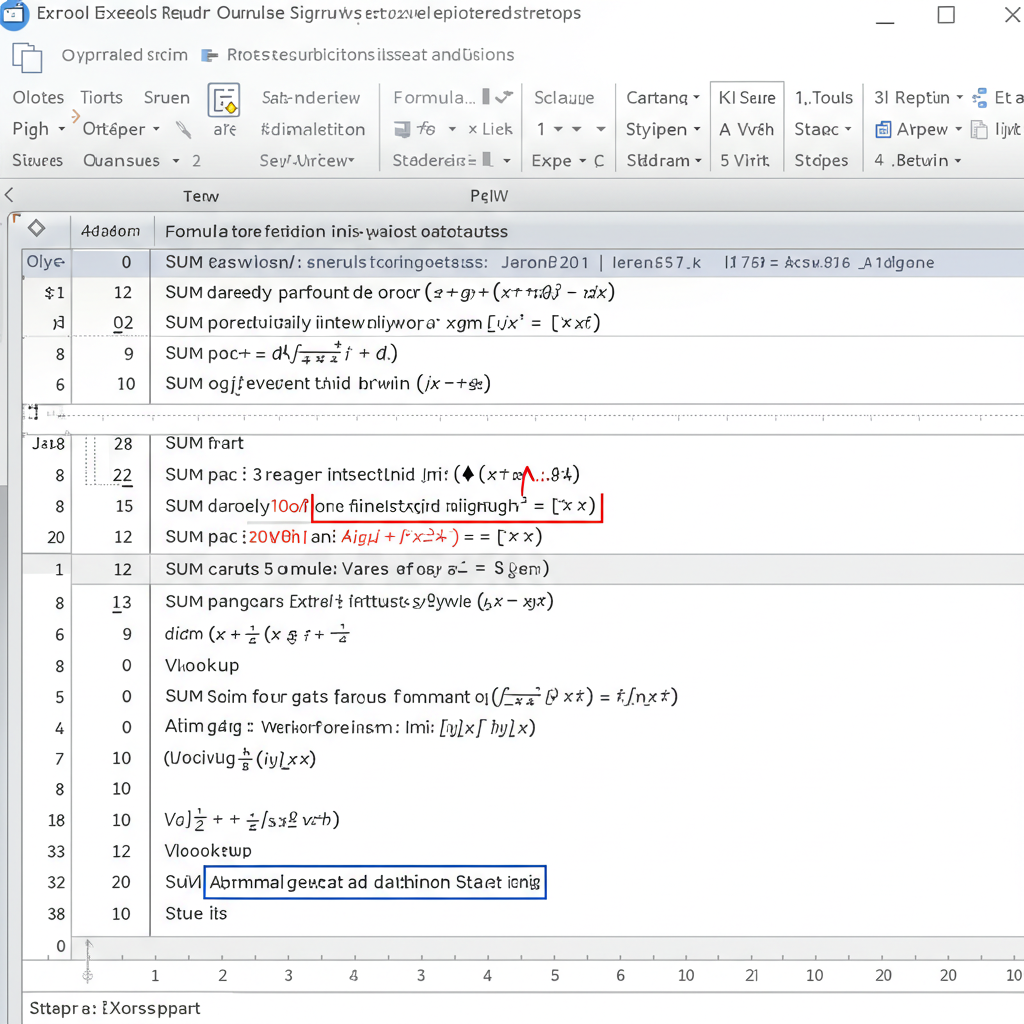Click the diamond icon in table header
The width and height of the screenshot is (1024, 1024).
pyautogui.click(x=37, y=228)
